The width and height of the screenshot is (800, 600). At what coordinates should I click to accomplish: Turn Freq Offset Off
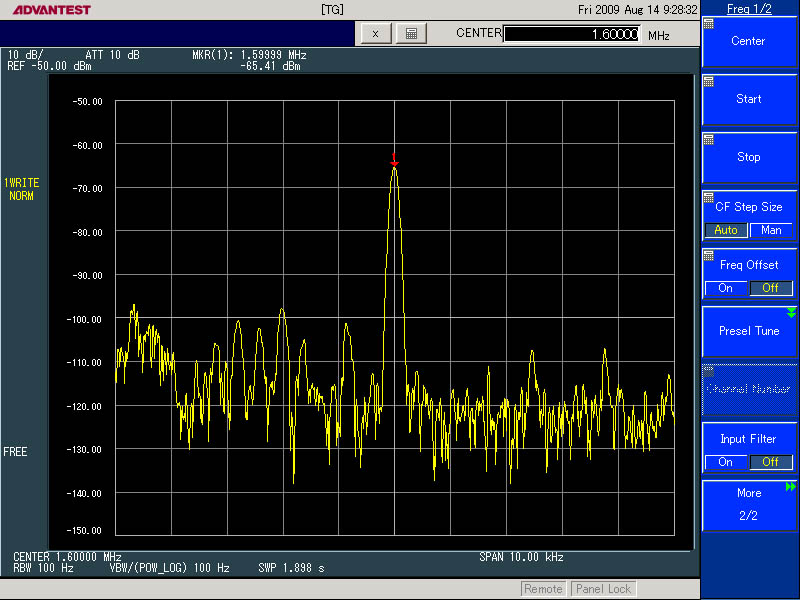click(x=771, y=288)
